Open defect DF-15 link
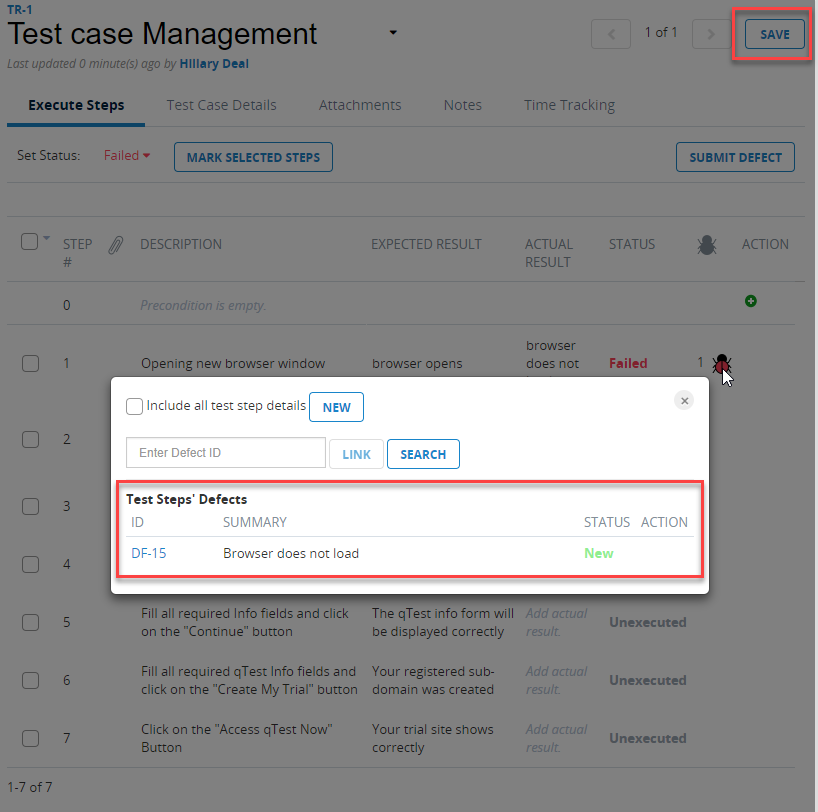The height and width of the screenshot is (812, 818). pyautogui.click(x=148, y=553)
